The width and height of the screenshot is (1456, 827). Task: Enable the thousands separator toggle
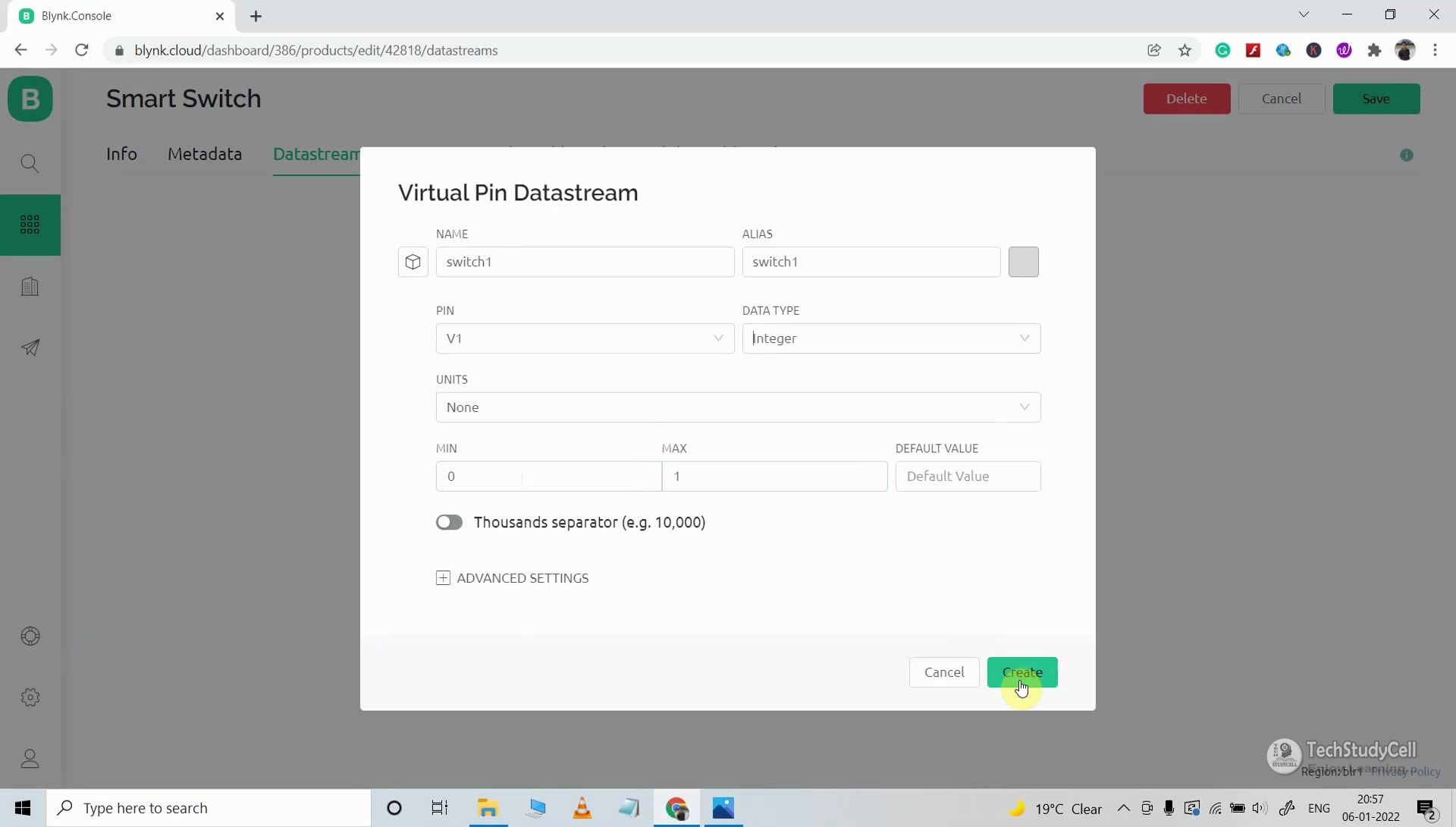pyautogui.click(x=449, y=521)
